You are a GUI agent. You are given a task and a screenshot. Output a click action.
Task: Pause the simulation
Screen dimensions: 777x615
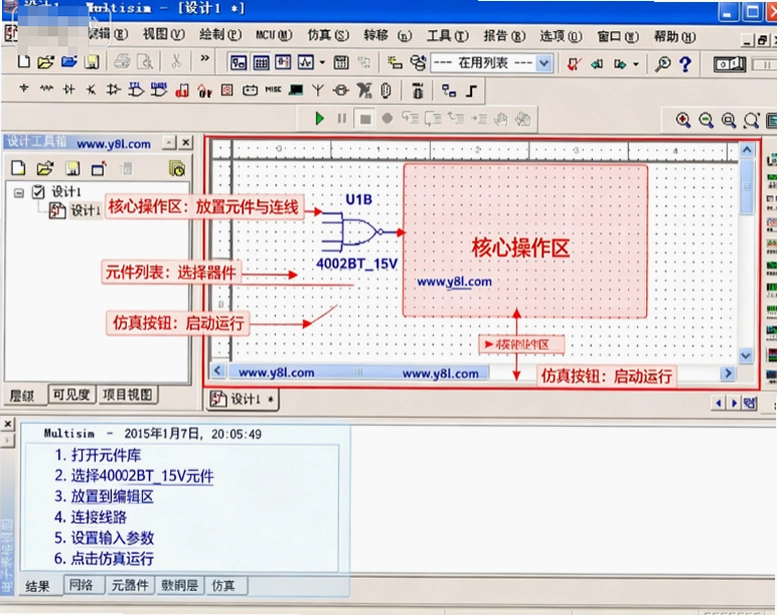[x=342, y=118]
